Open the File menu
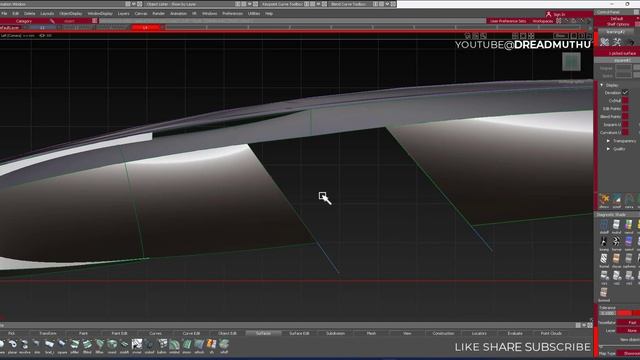Screen dimensions: 640x360 click(4, 13)
